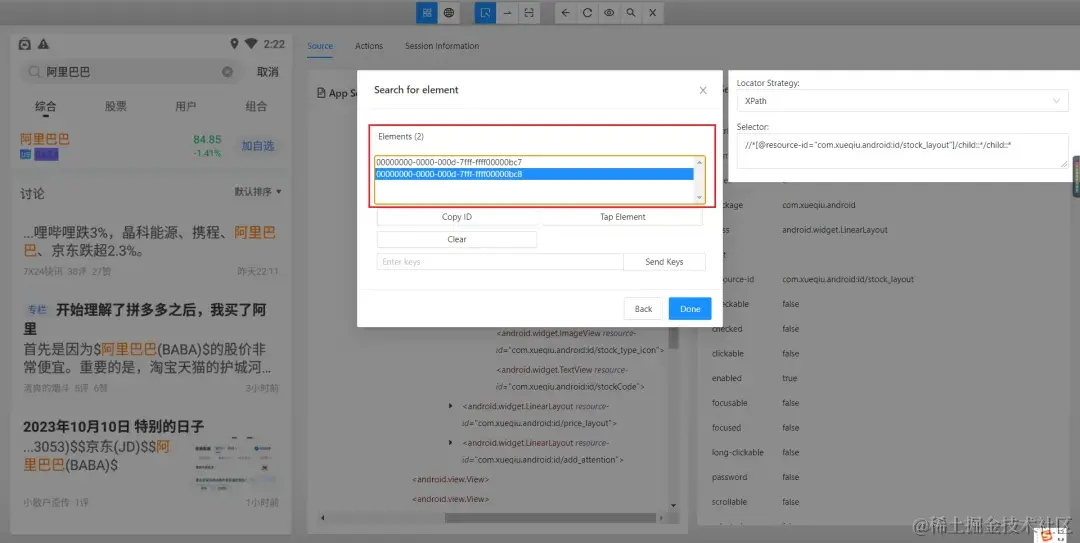
Task: Click the toolbar back arrow icon
Action: [565, 12]
